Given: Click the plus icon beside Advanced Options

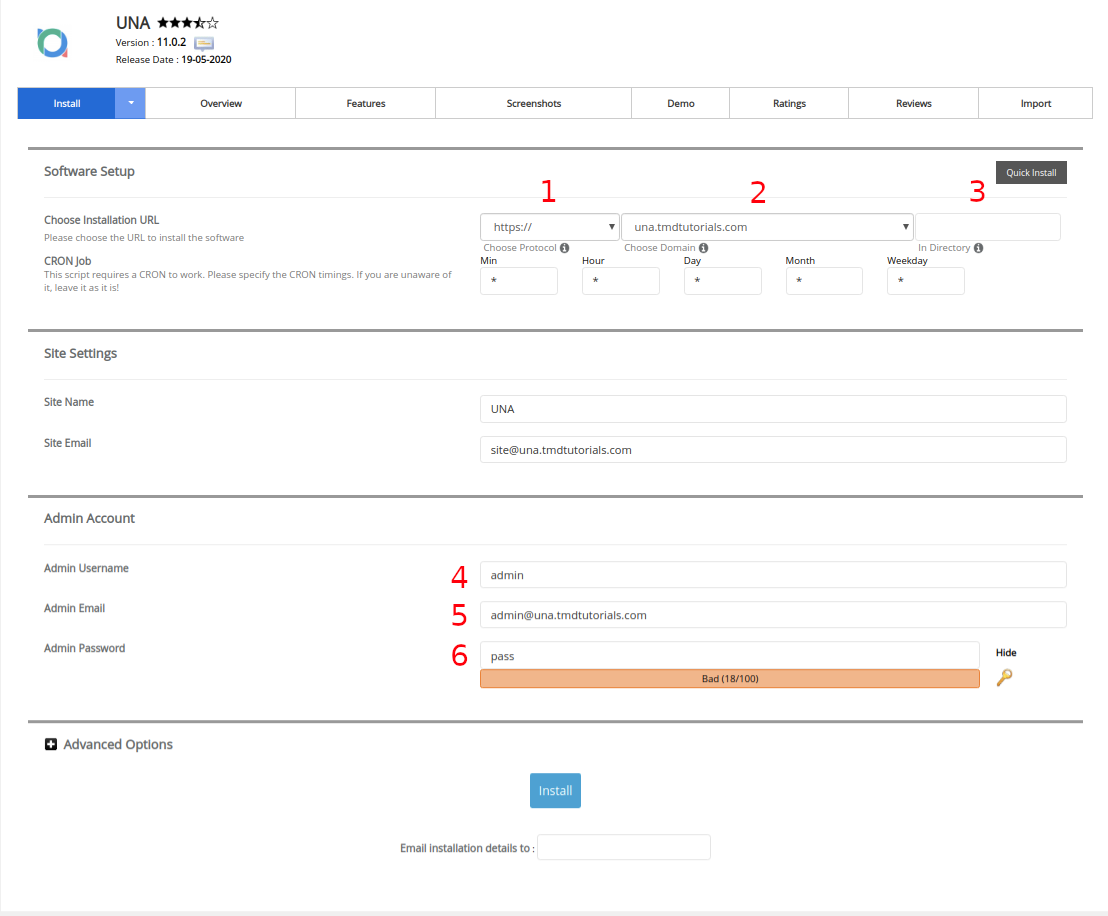Looking at the screenshot, I should point(51,744).
